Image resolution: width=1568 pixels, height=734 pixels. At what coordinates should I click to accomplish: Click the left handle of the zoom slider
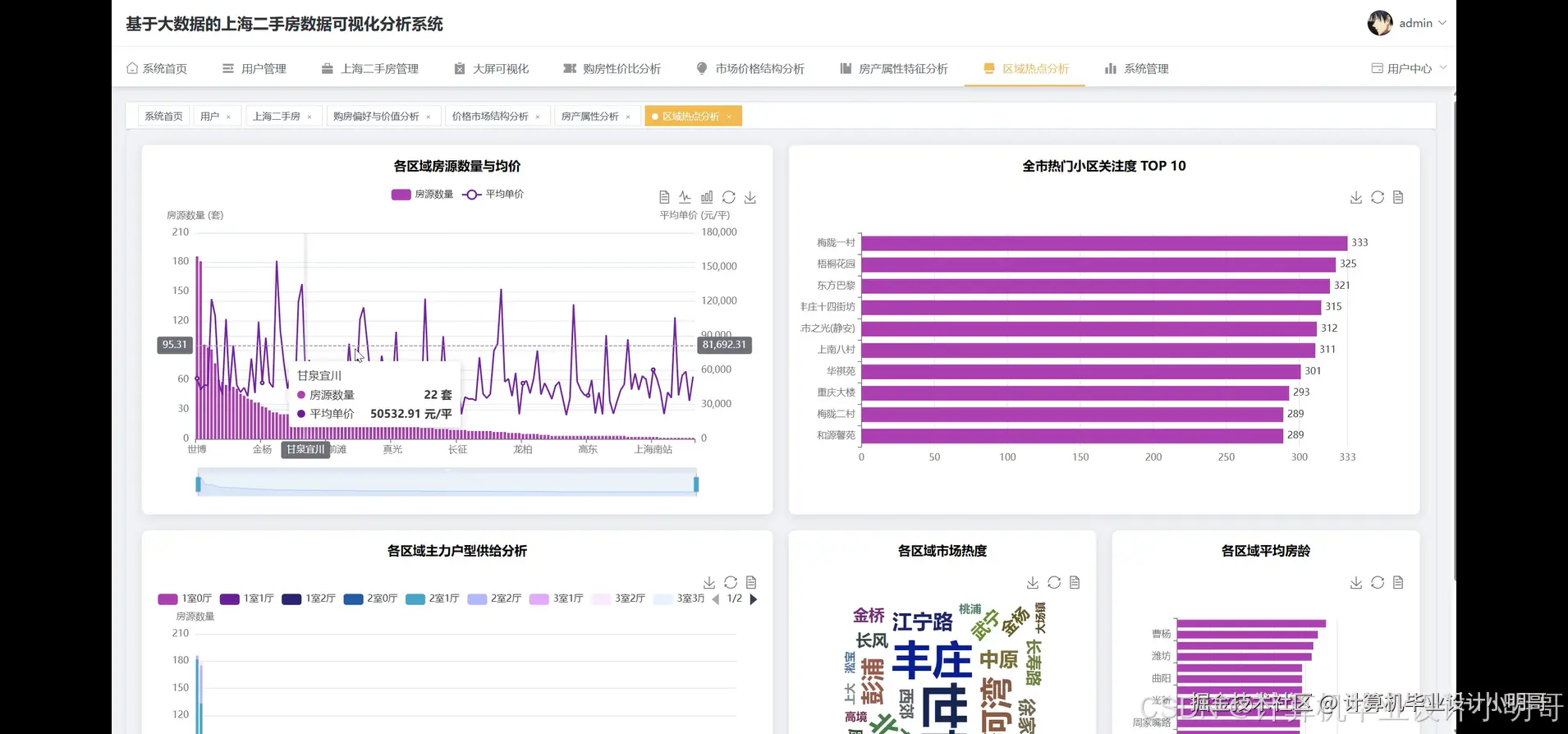coord(198,484)
